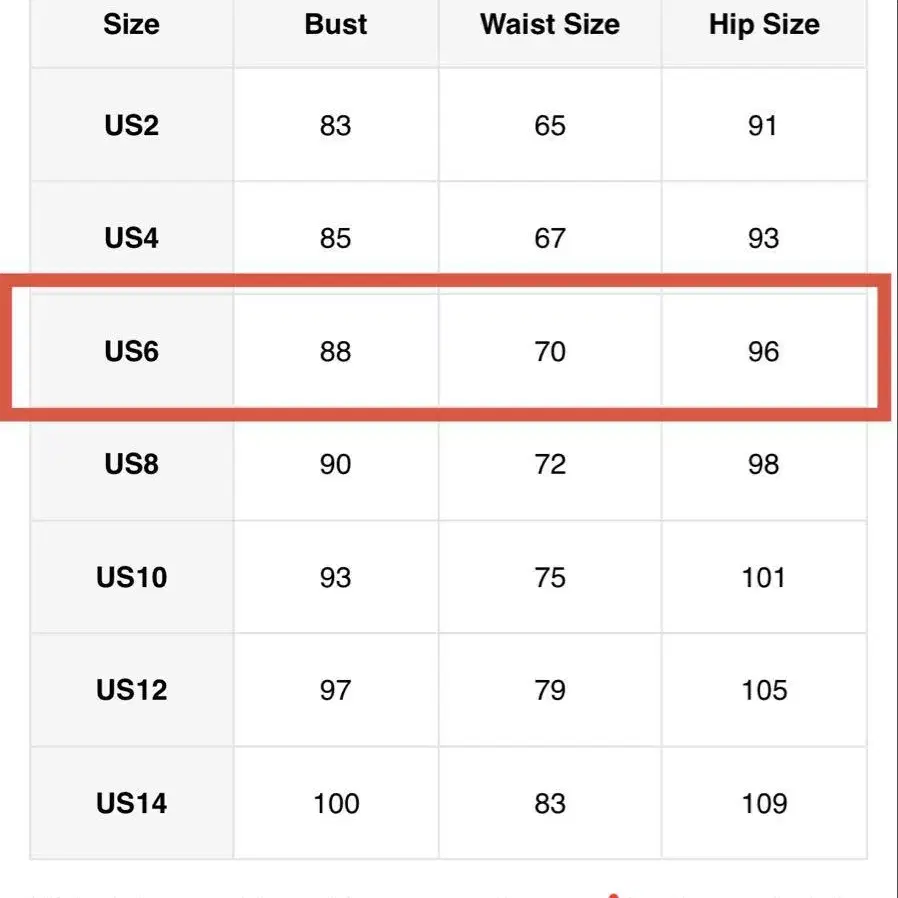Click the US8 waist value 72
898x898 pixels.
pos(550,465)
